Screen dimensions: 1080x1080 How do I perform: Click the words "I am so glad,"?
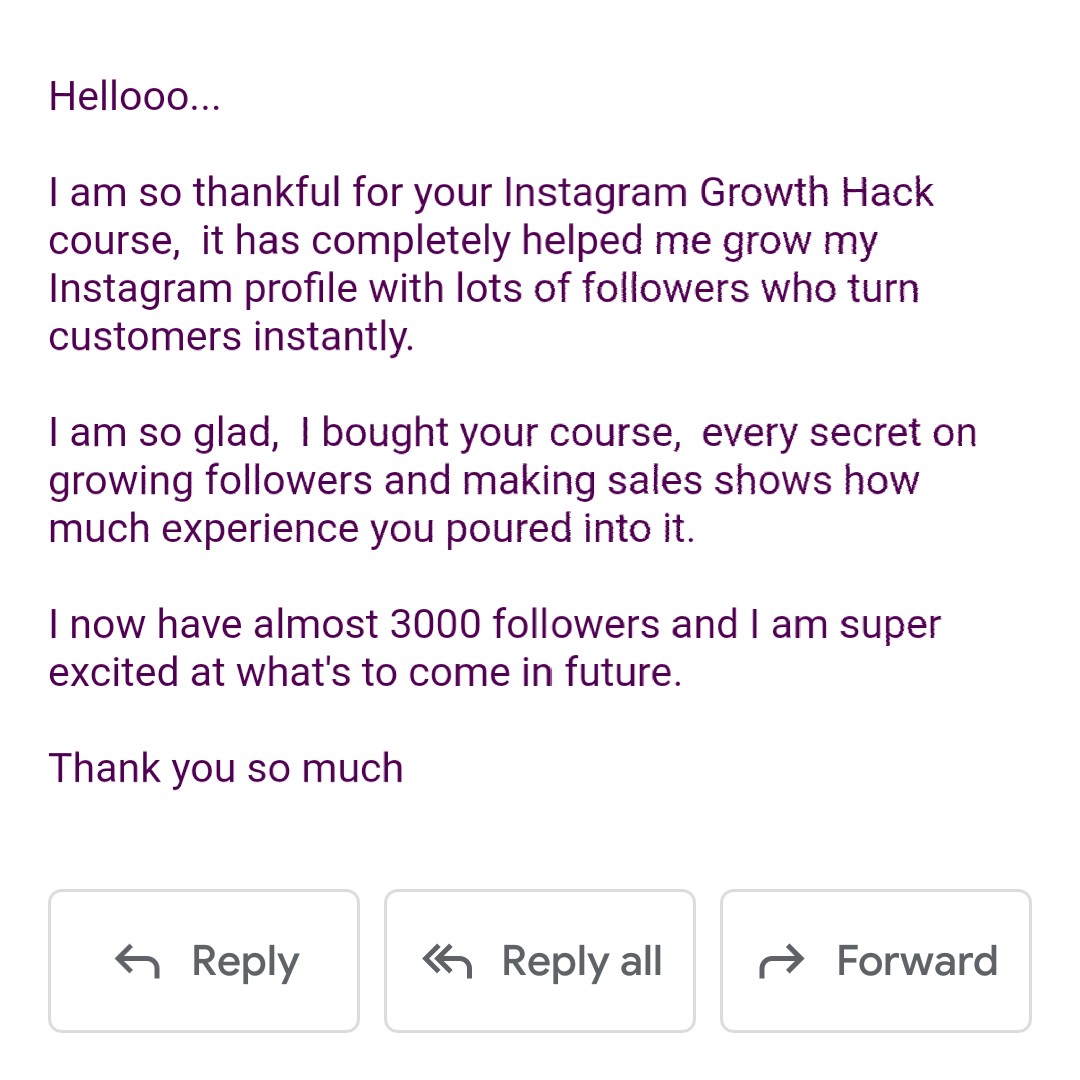pyautogui.click(x=164, y=433)
